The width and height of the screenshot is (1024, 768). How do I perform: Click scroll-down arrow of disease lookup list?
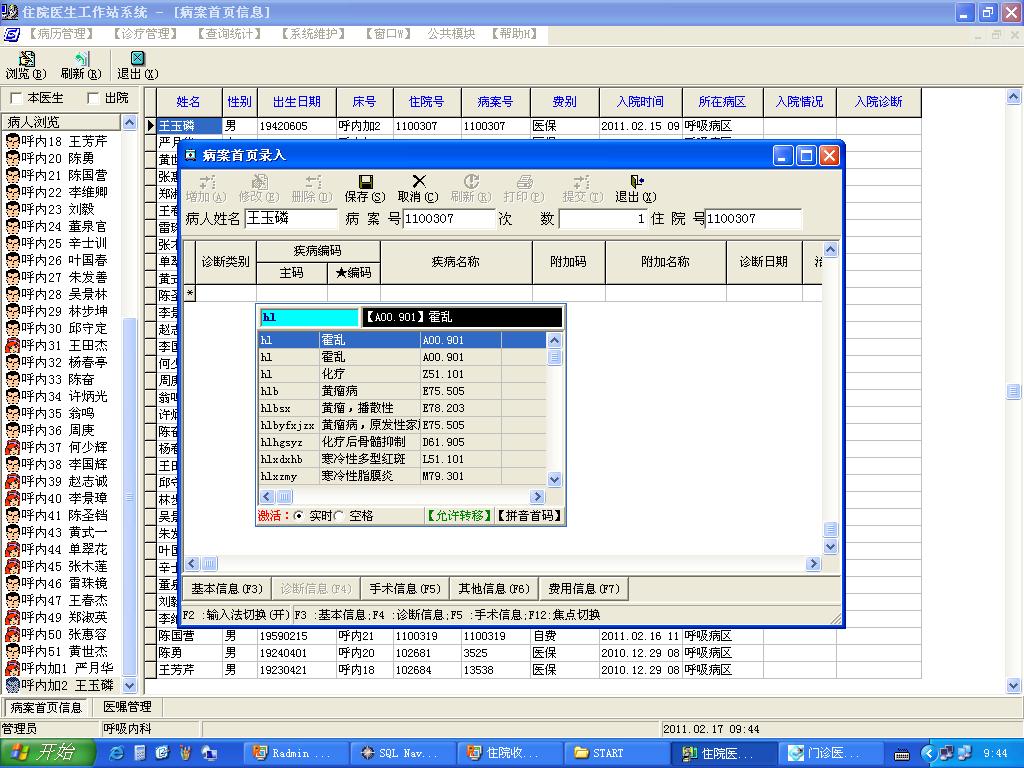(554, 479)
